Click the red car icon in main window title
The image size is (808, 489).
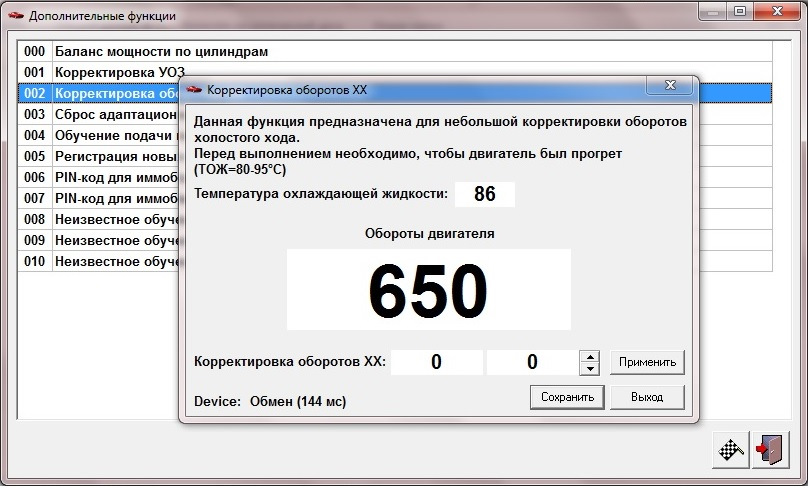coord(16,15)
